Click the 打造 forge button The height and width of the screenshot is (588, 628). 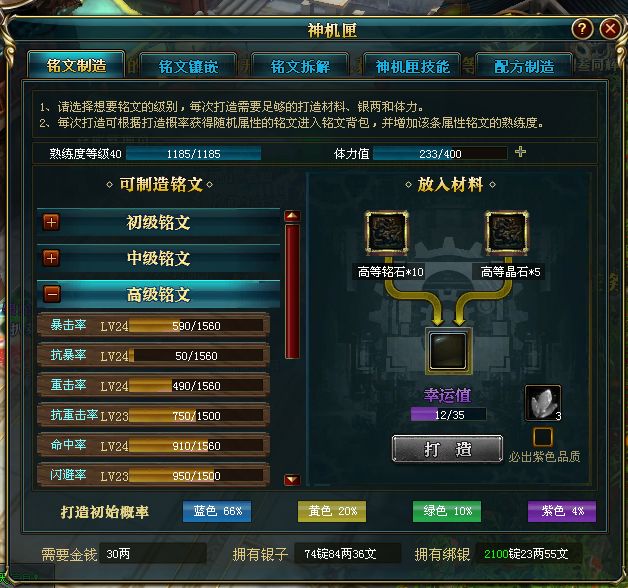tap(447, 449)
